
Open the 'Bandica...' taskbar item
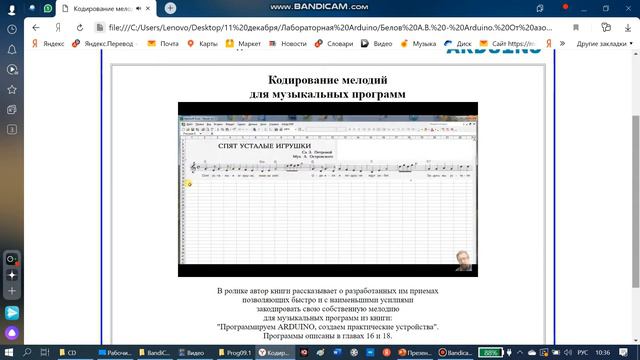[455, 352]
